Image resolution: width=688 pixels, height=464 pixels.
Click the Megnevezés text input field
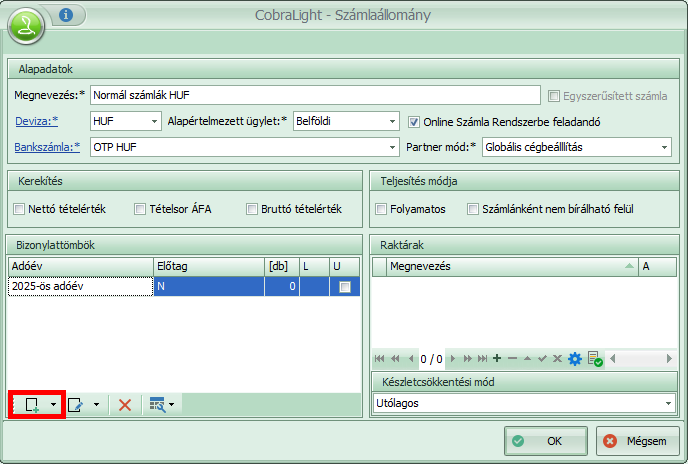point(315,96)
